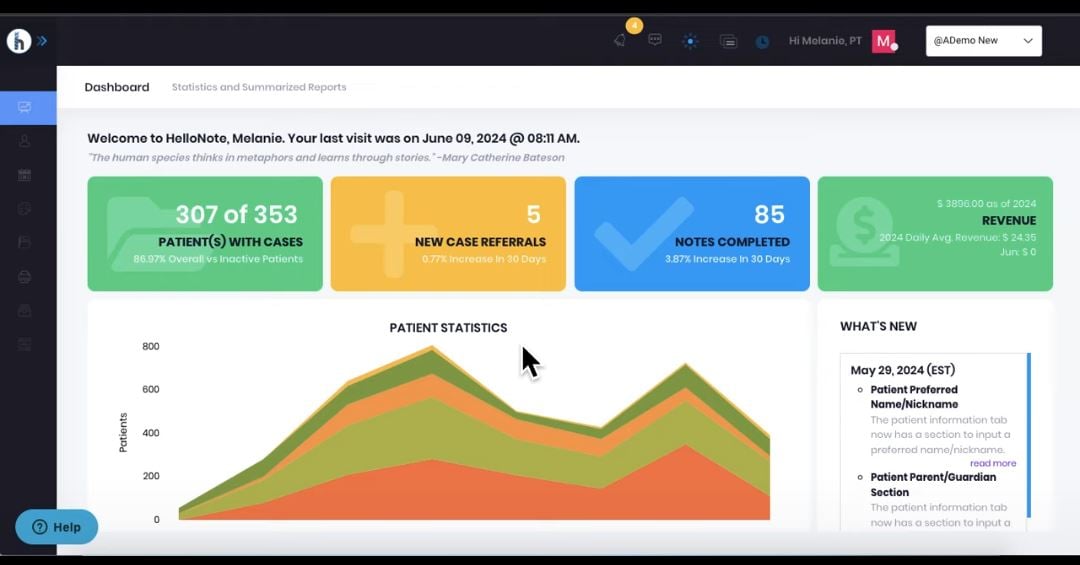Click 0.77% Increase in 30 Days text

point(484,259)
